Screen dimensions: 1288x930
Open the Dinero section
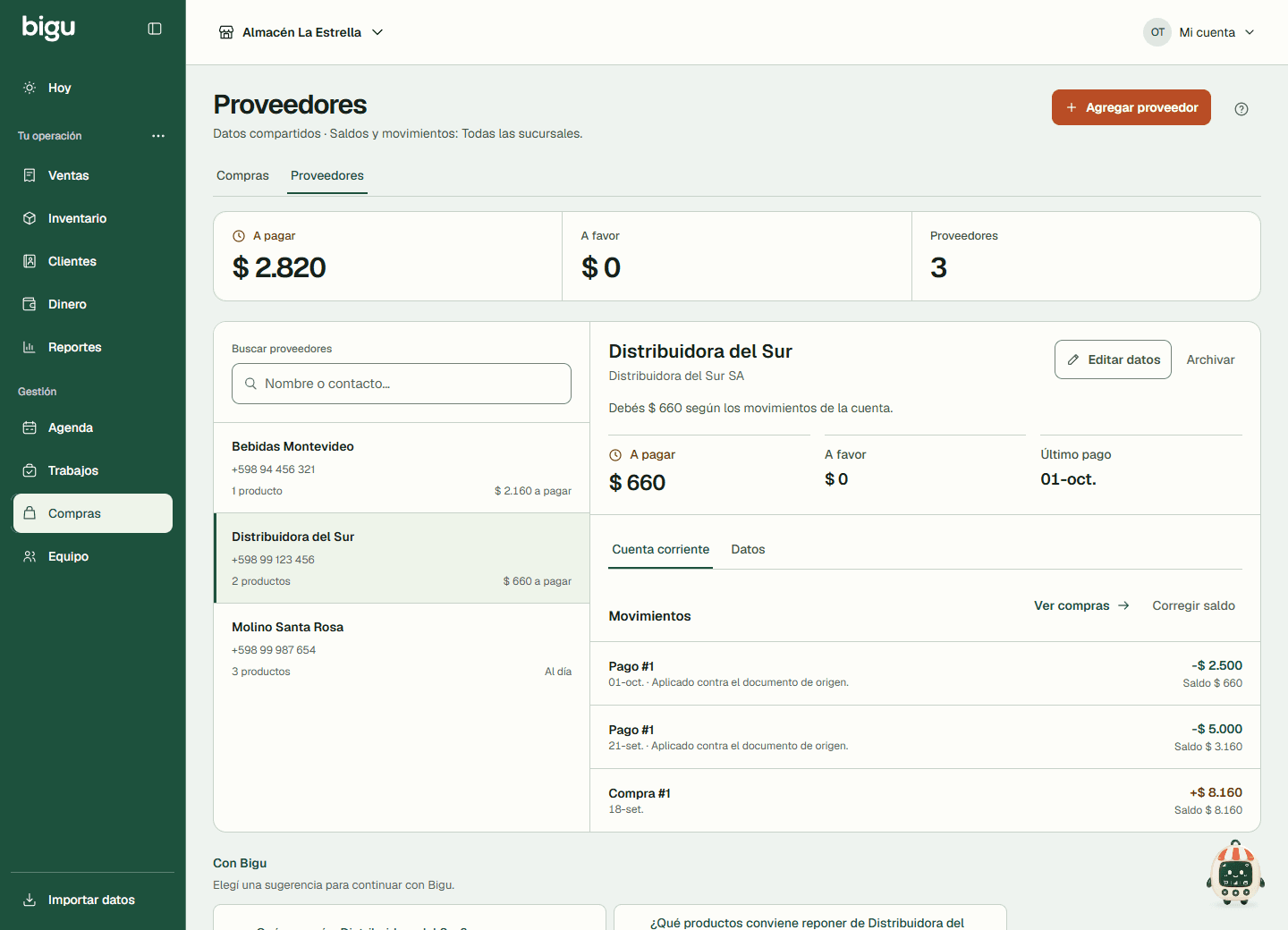(93, 304)
